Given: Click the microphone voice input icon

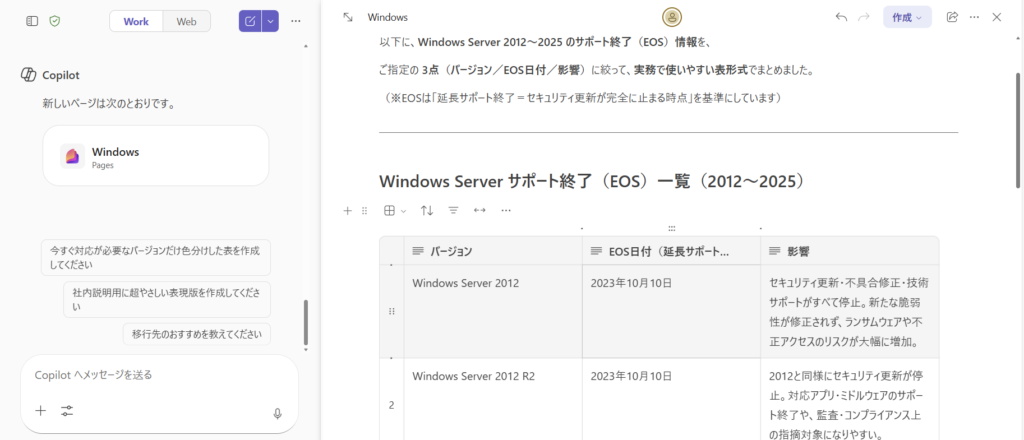Looking at the screenshot, I should point(277,412).
